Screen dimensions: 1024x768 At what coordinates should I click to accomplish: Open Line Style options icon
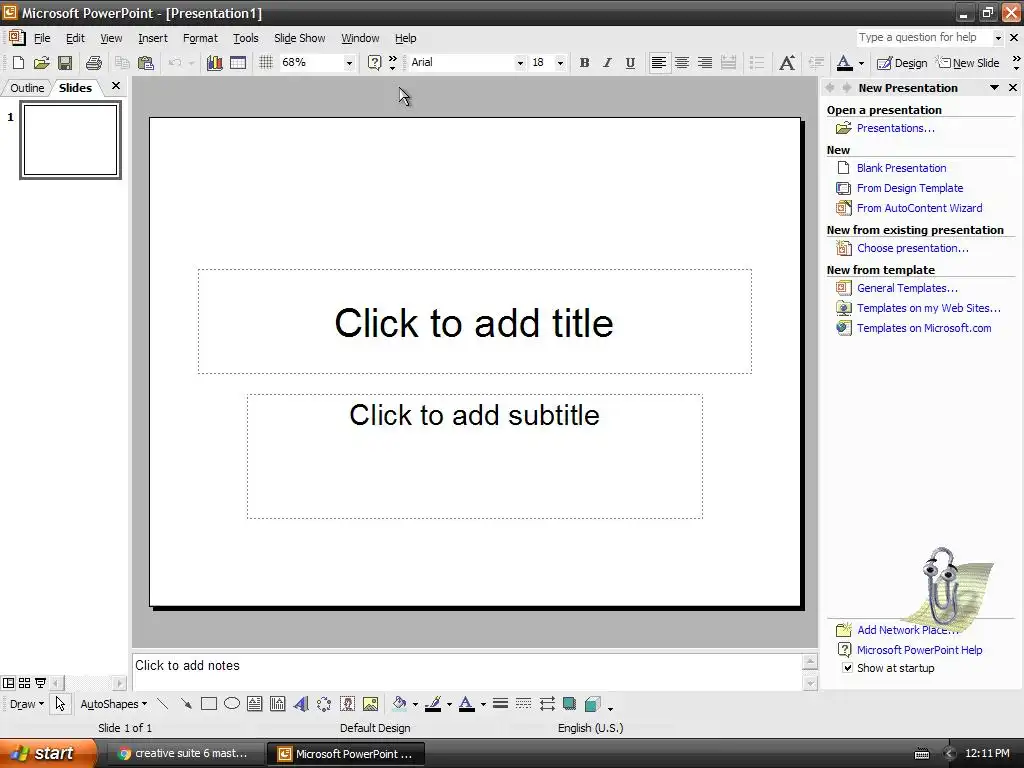[x=500, y=704]
